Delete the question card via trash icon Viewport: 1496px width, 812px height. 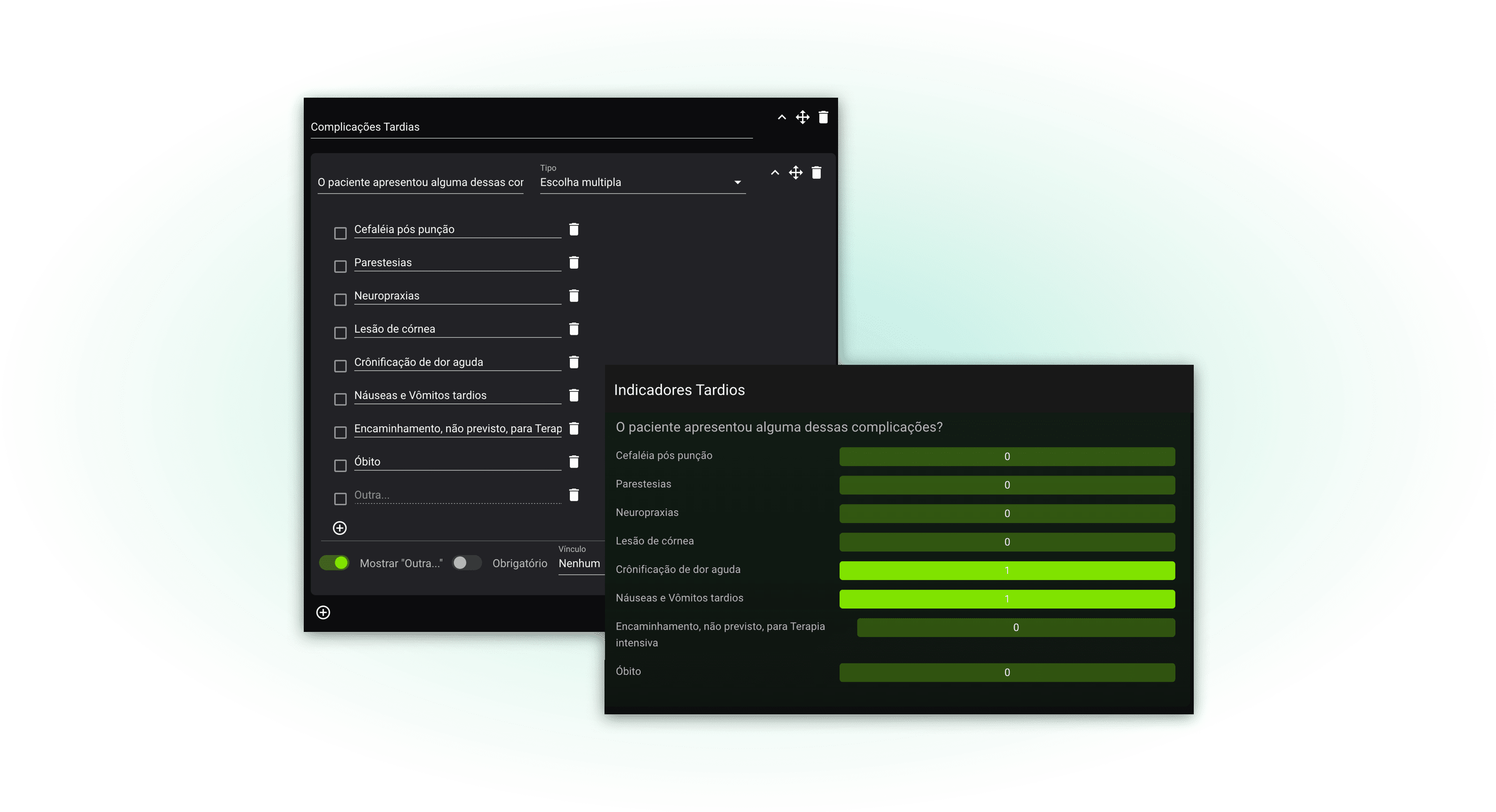pyautogui.click(x=816, y=172)
